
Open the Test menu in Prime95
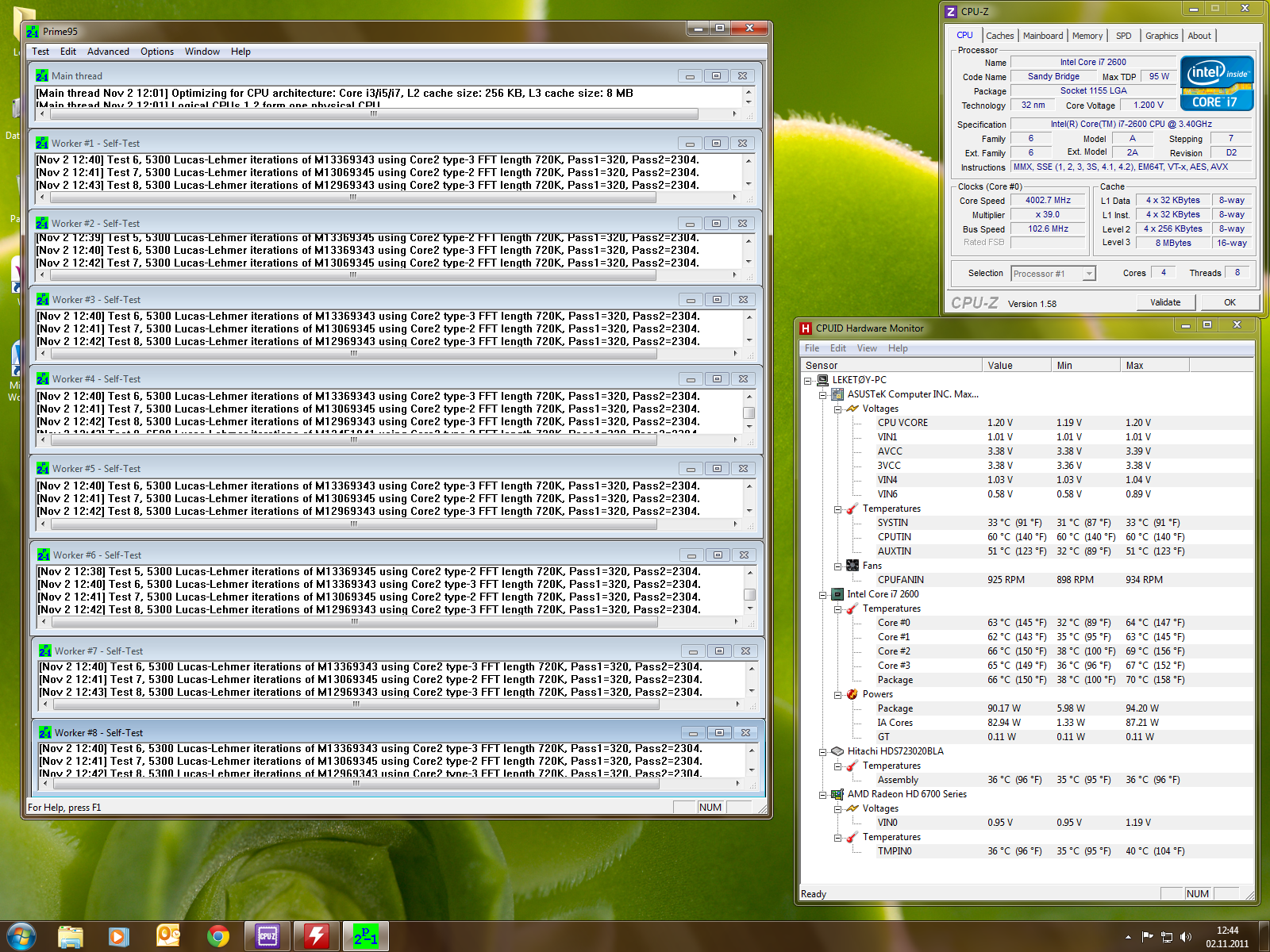[x=40, y=52]
